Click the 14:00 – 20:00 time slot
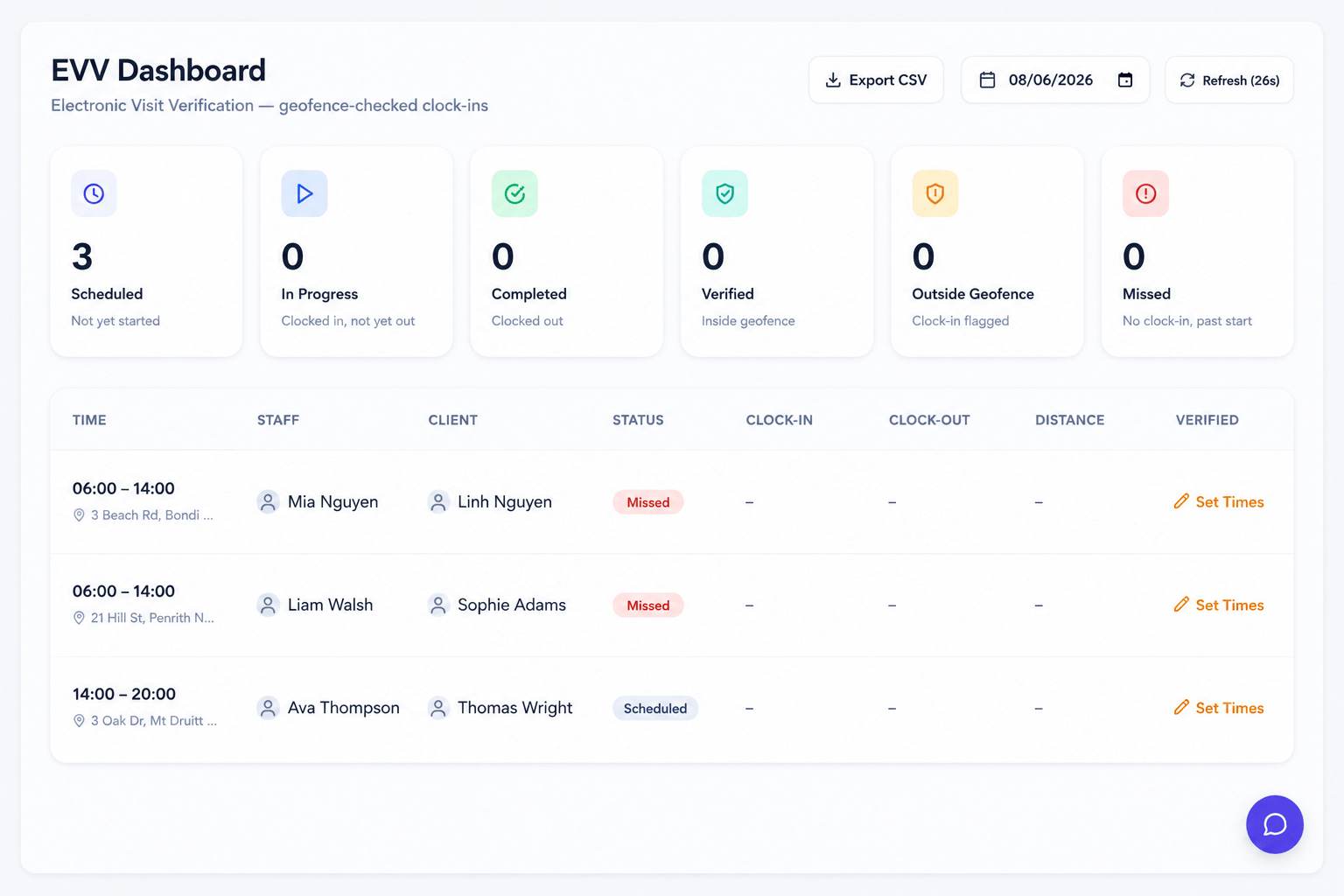 pos(124,694)
